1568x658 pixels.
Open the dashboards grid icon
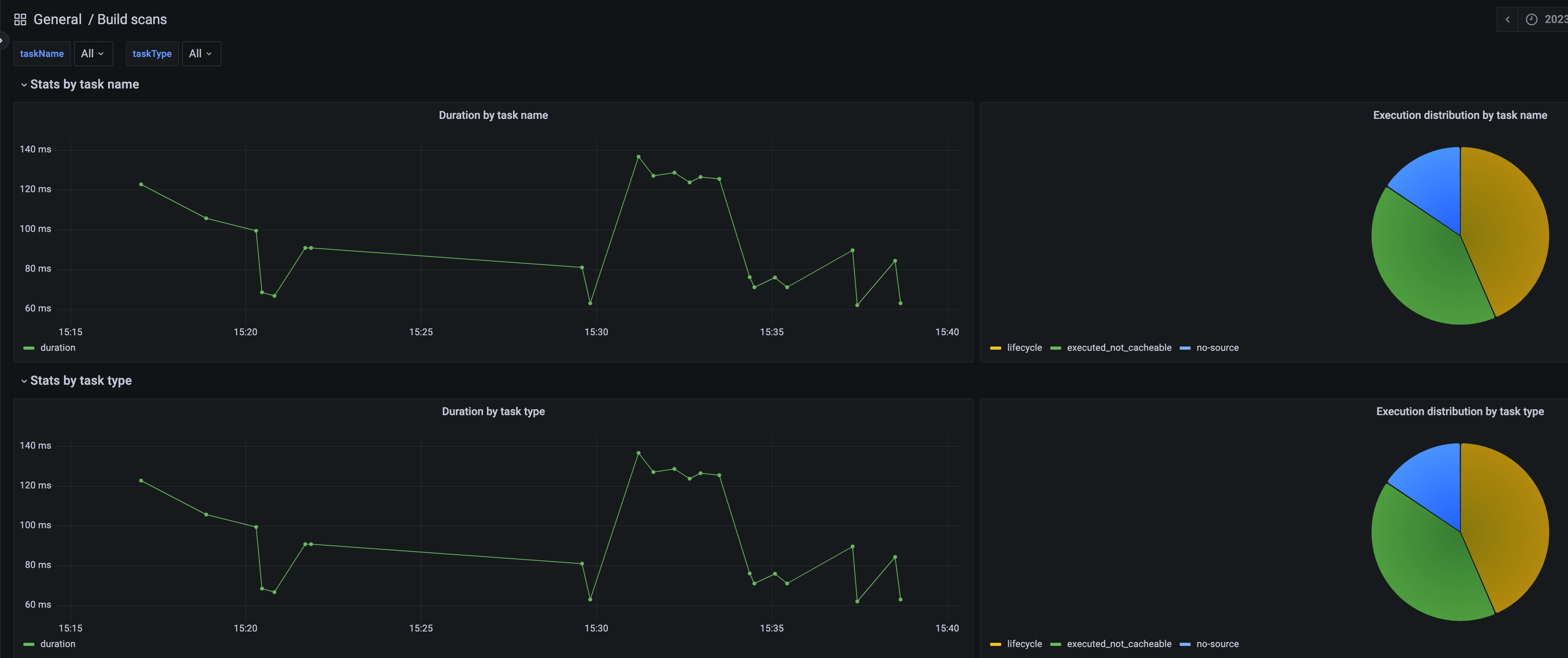click(20, 19)
